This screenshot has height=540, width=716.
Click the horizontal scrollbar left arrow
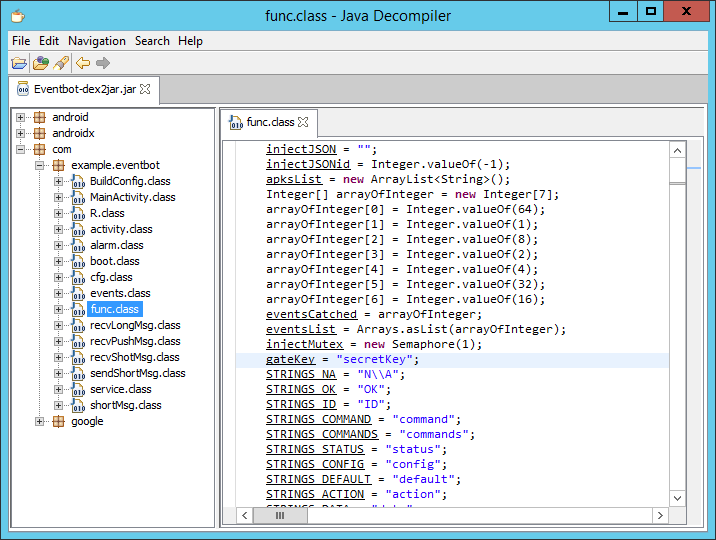click(245, 516)
